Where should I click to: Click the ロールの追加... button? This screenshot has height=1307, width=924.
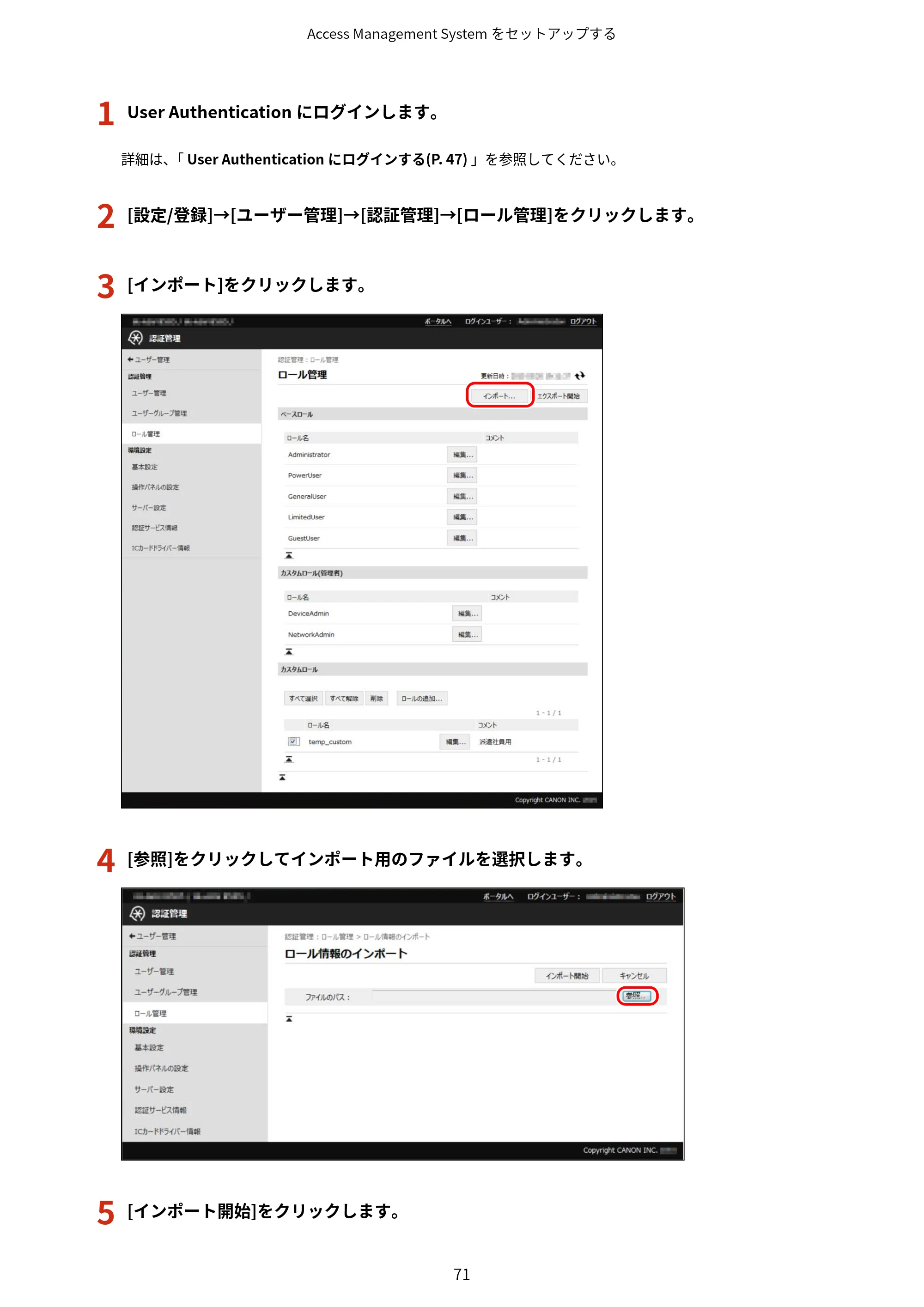(422, 699)
